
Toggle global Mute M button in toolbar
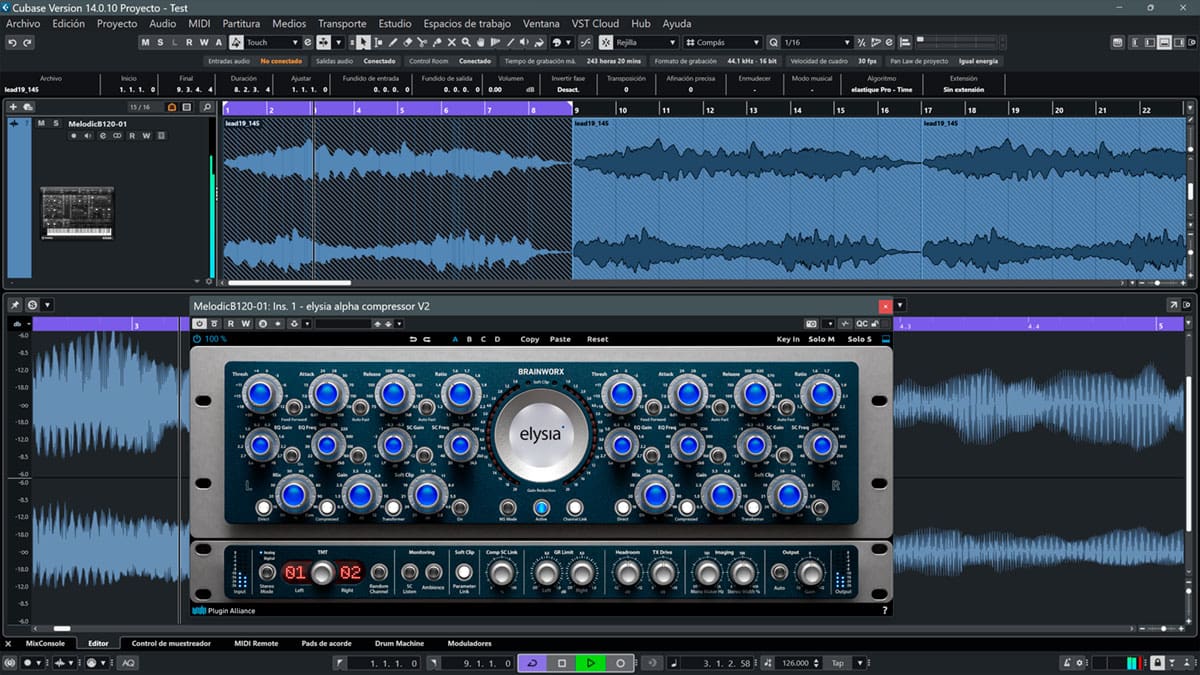pos(146,42)
